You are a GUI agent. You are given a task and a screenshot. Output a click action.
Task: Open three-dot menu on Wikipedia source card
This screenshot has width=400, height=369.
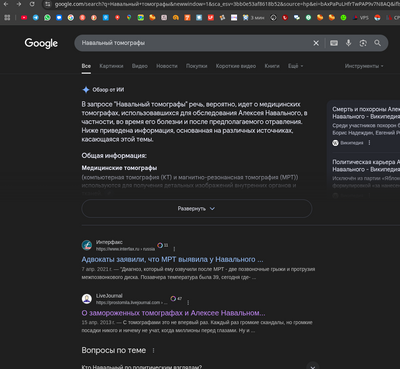(369, 143)
